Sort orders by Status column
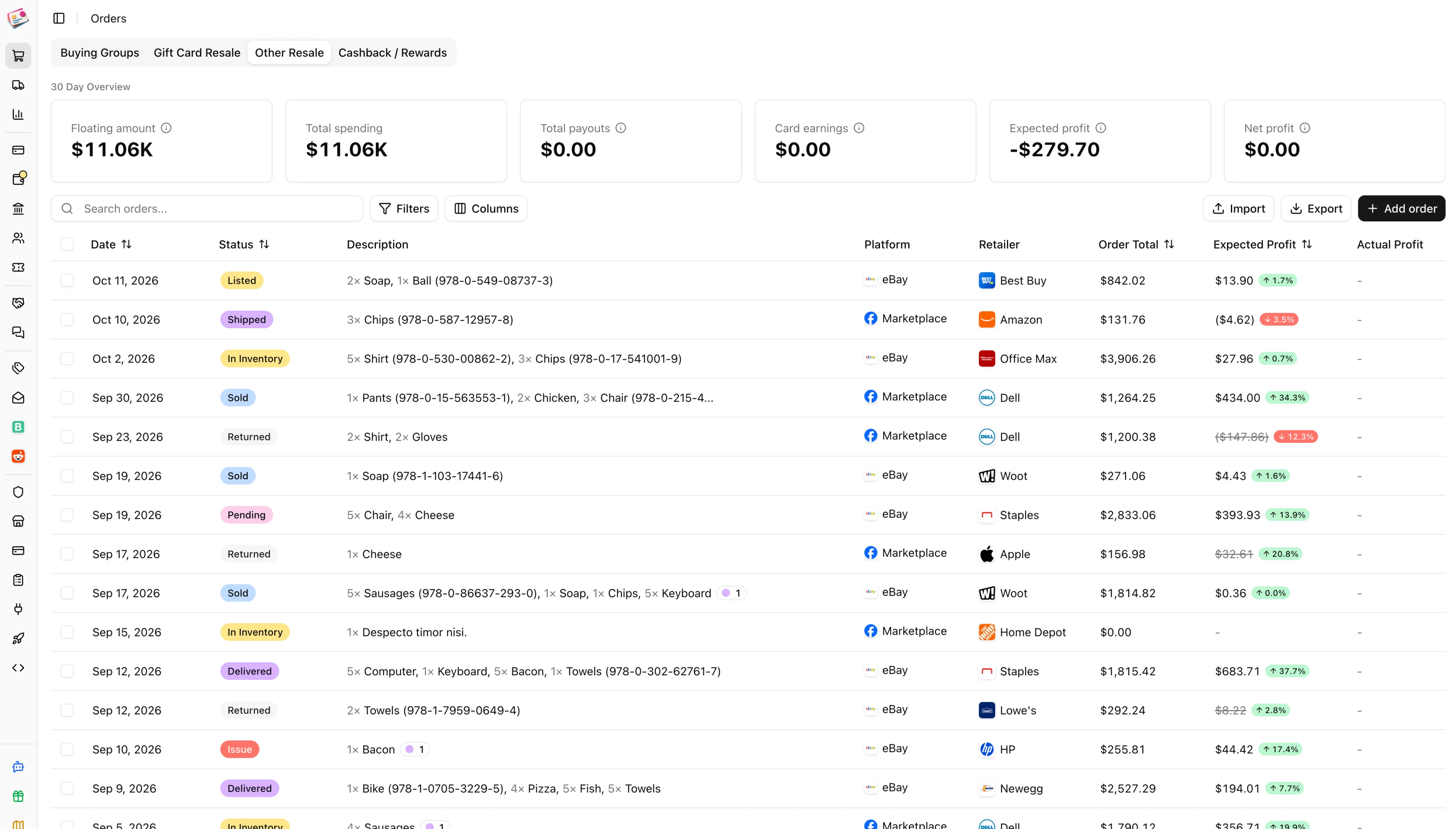Screen dimensions: 1456x829 click(244, 244)
